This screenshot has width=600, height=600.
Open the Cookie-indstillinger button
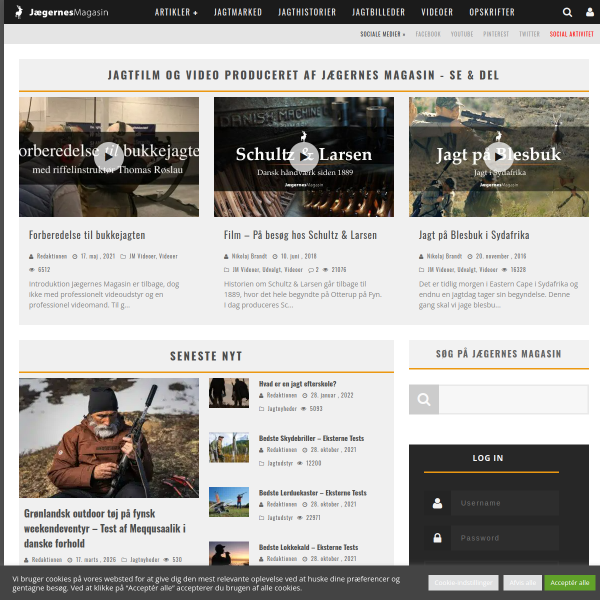point(463,582)
